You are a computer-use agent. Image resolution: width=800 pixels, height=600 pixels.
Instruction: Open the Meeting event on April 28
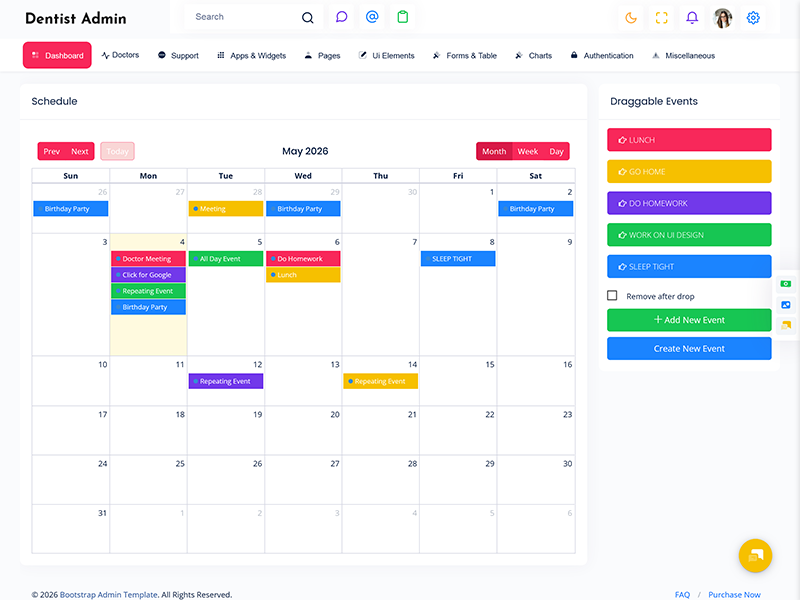pos(226,209)
